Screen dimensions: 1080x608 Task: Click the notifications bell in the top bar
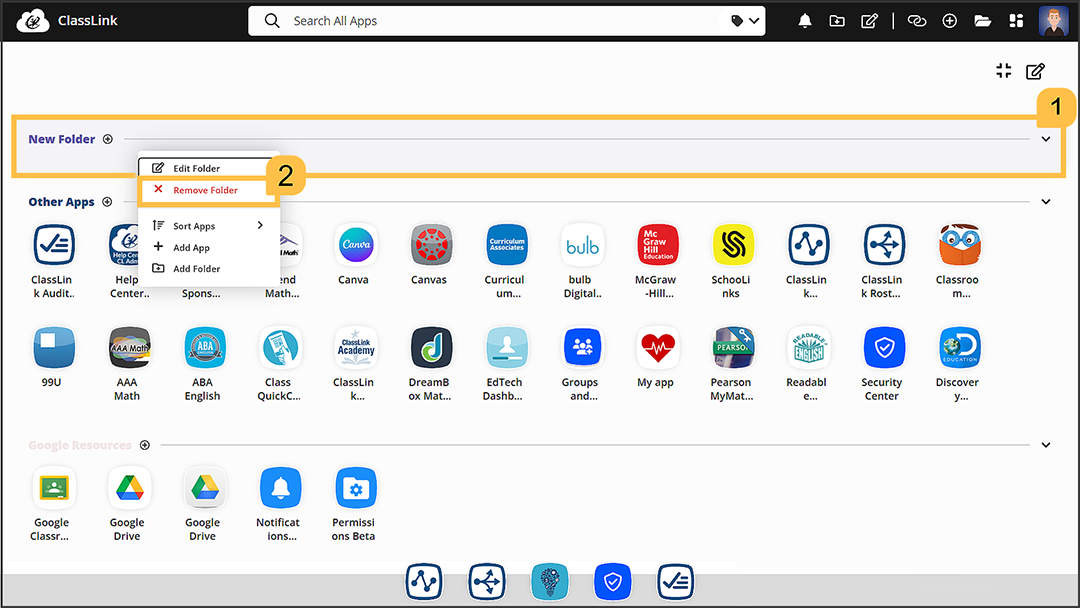(x=804, y=20)
